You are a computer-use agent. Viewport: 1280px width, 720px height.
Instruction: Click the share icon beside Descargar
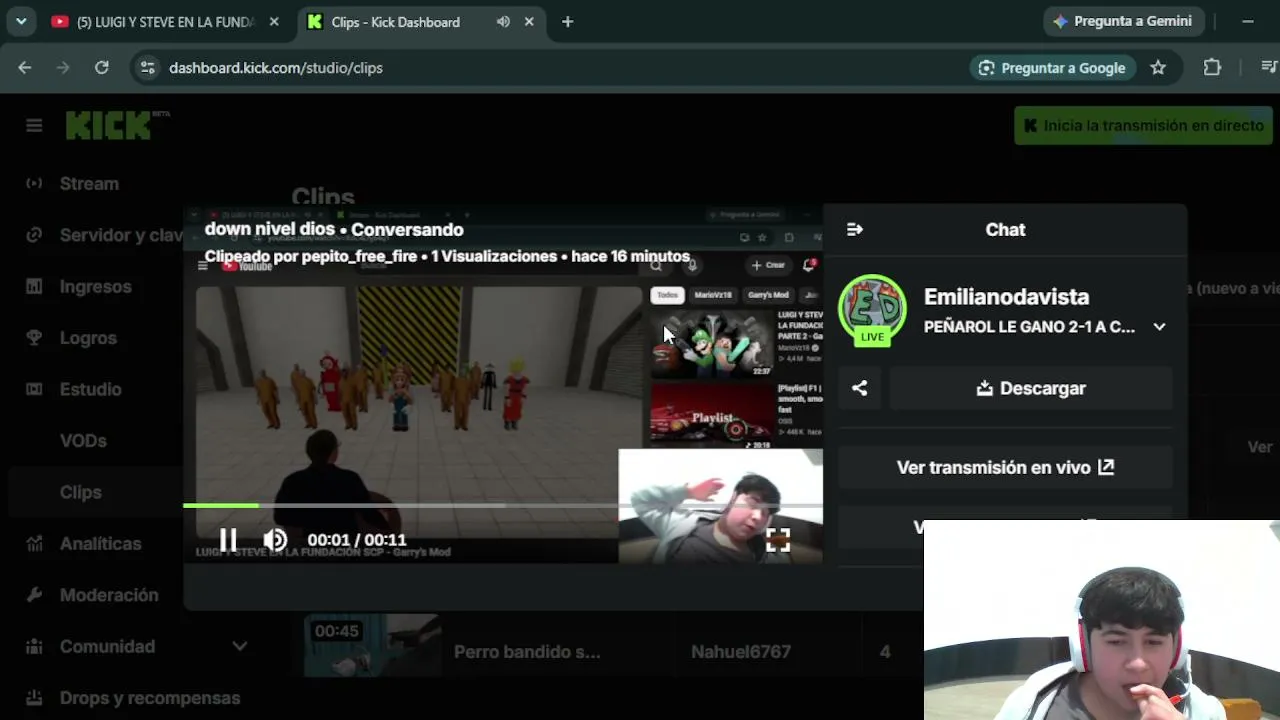[x=860, y=388]
